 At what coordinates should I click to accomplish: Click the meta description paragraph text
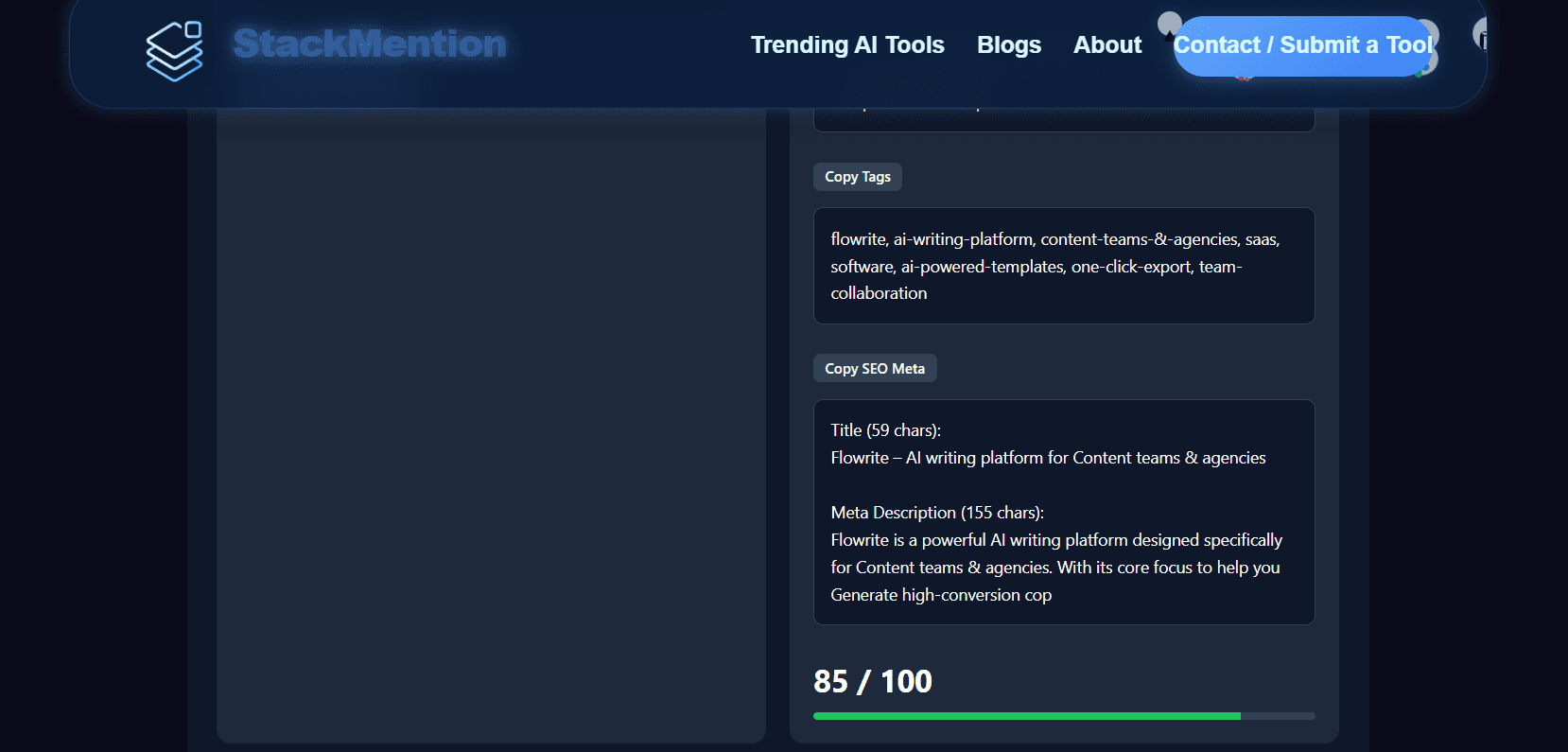1056,568
